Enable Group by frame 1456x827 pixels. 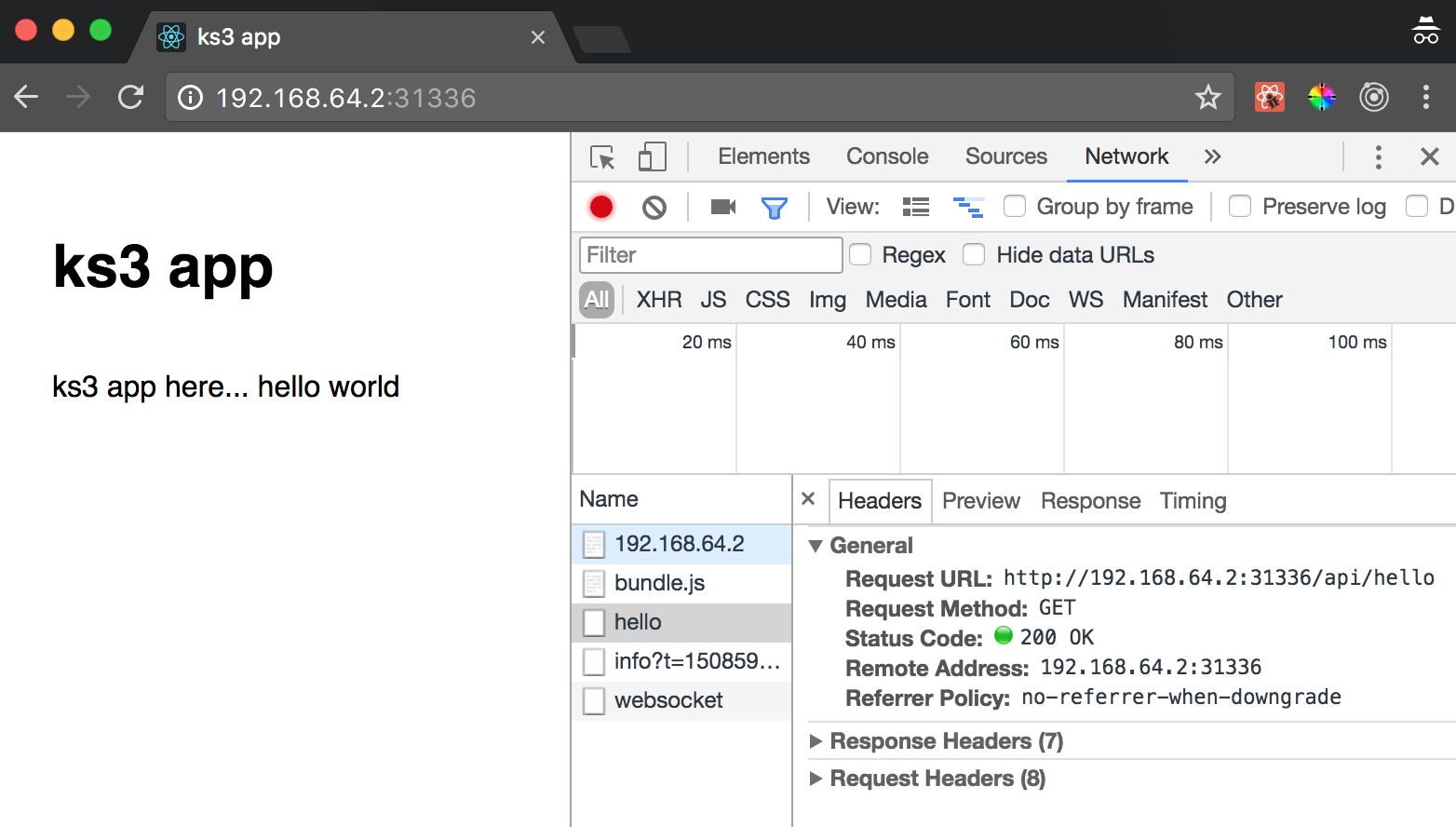1015,206
